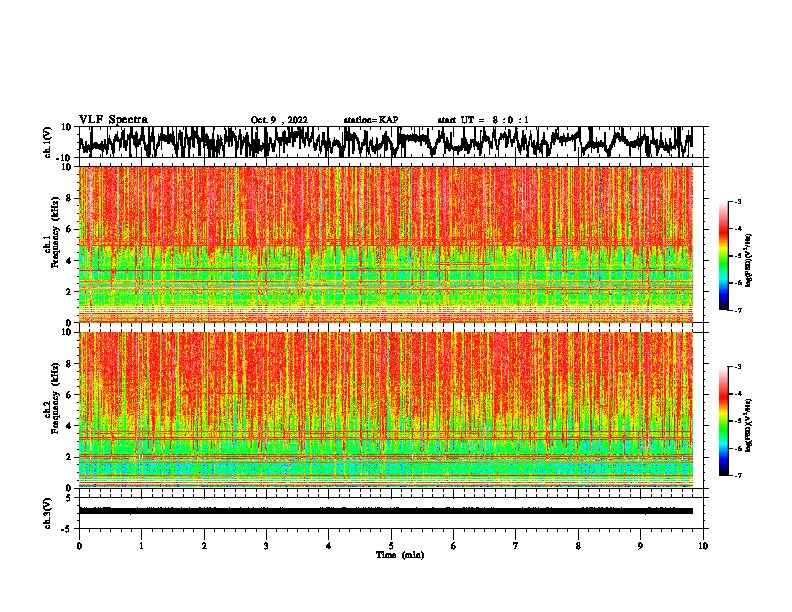Click the "-7" label on ch.2 colorbar

pos(737,476)
